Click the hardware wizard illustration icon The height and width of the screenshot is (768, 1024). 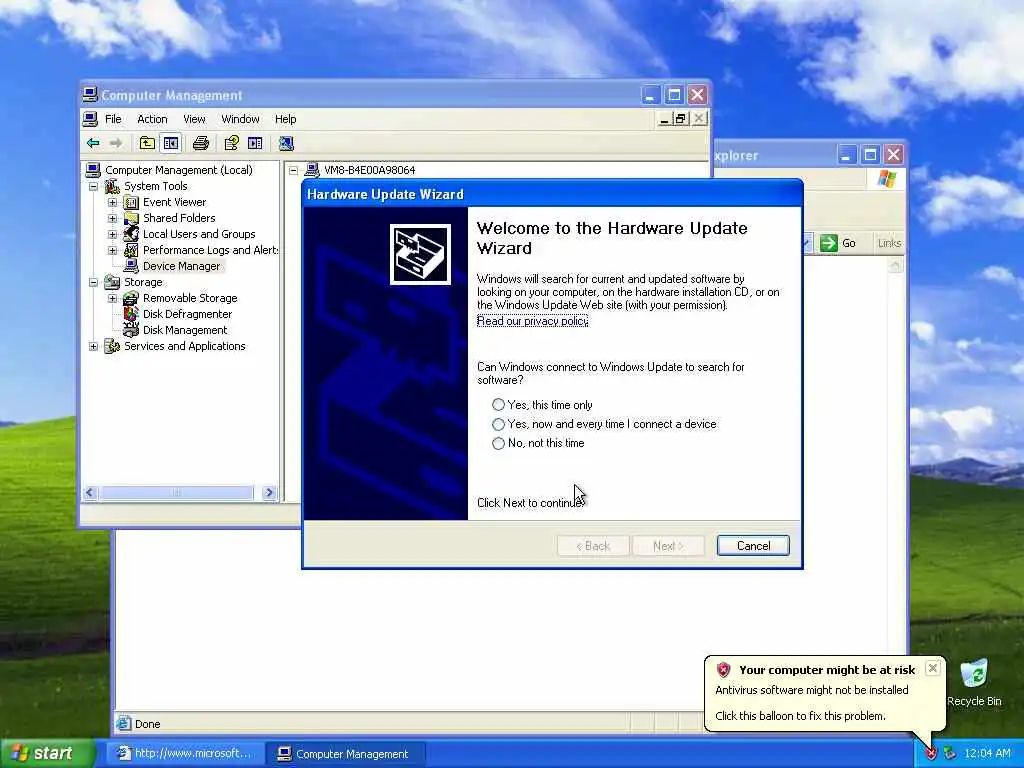tap(420, 255)
